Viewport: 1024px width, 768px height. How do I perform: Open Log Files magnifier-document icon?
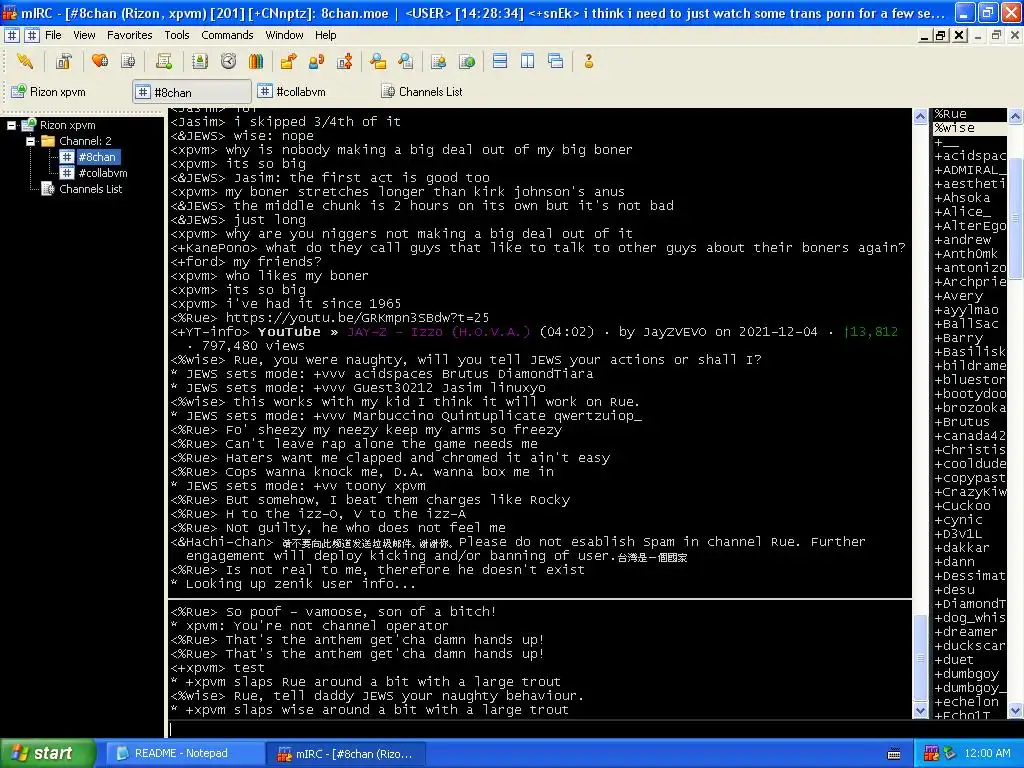406,61
